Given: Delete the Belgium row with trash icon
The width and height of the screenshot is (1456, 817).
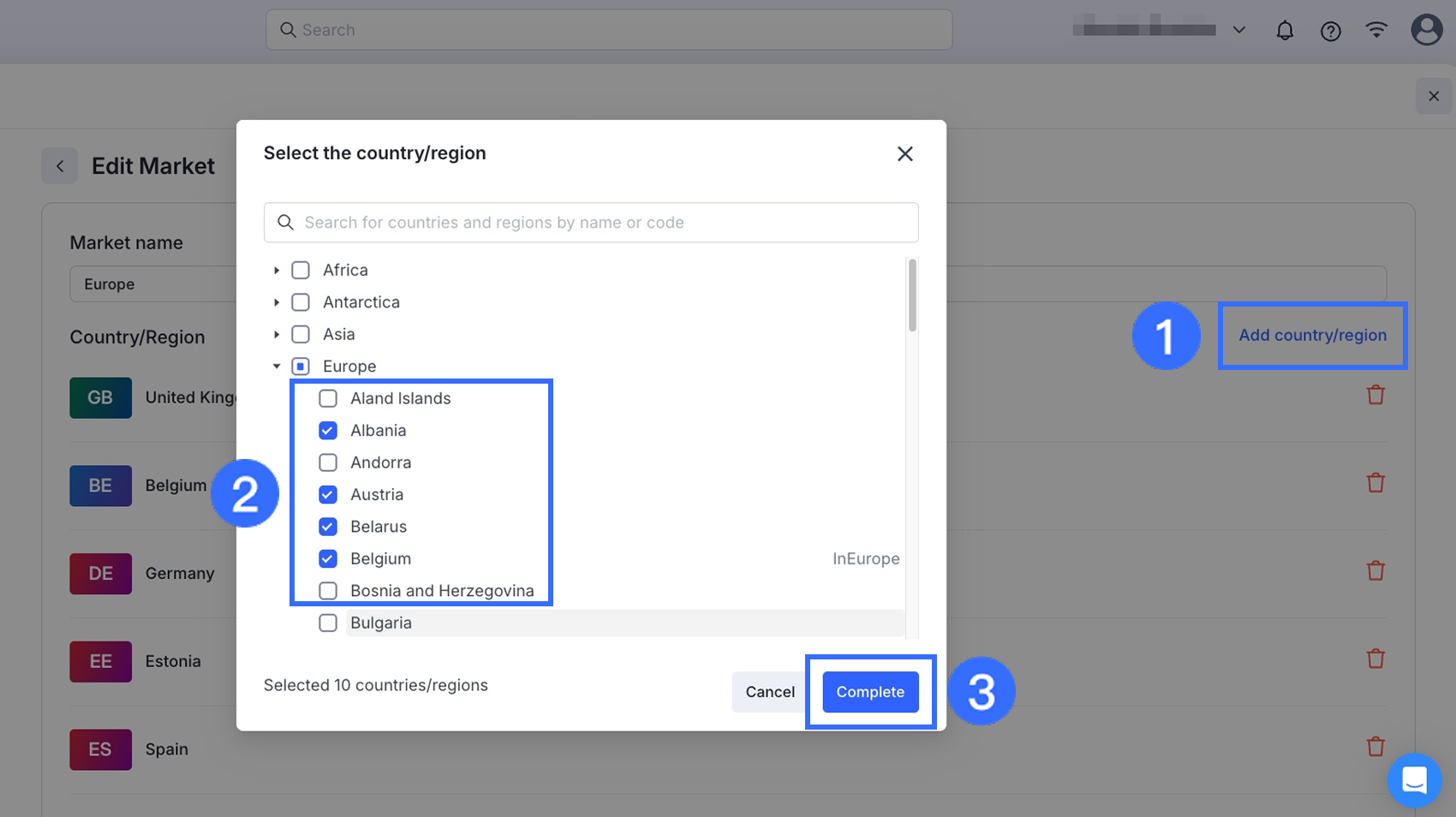Looking at the screenshot, I should tap(1375, 483).
